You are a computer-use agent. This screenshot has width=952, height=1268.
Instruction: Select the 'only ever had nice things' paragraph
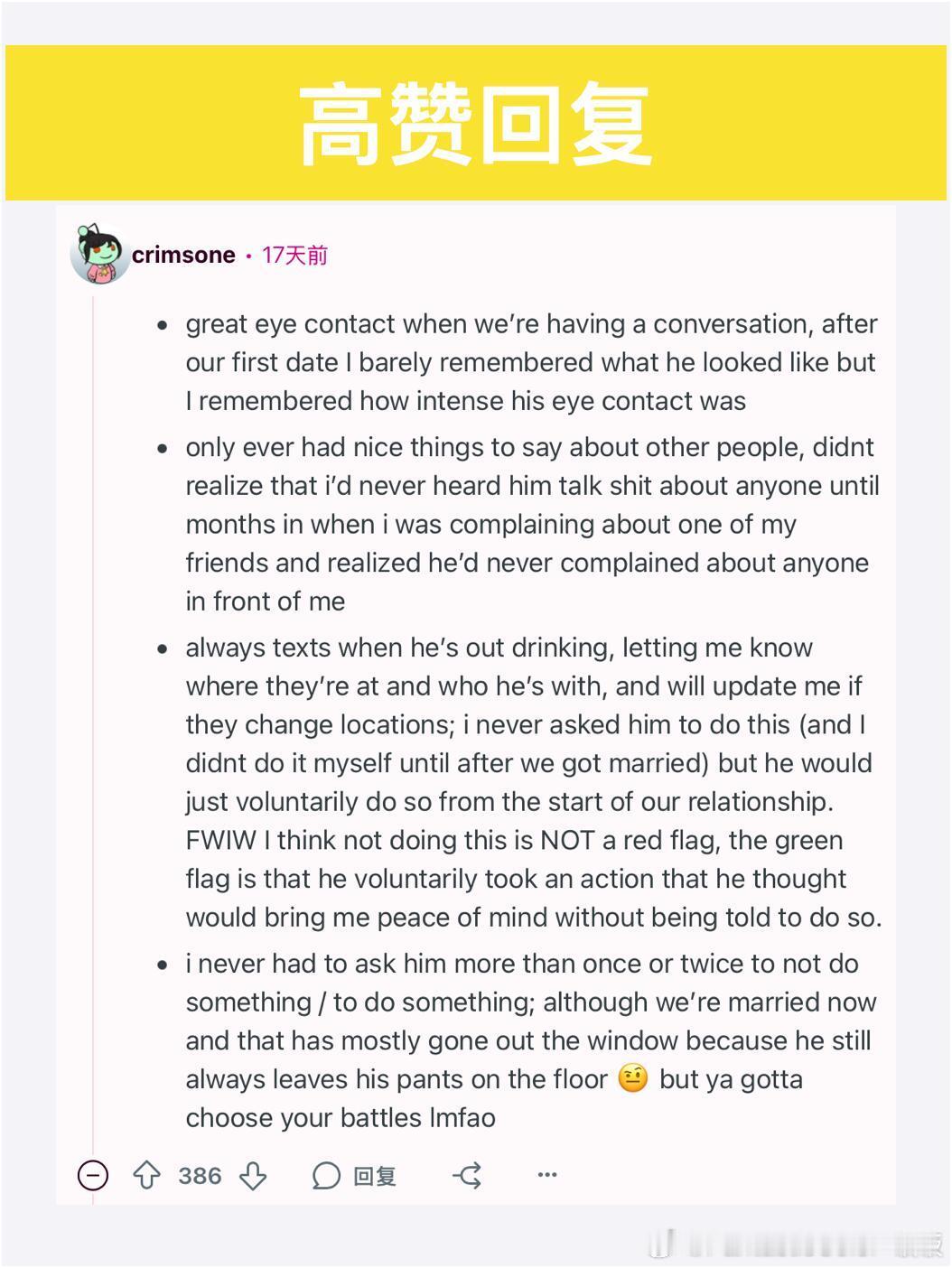pyautogui.click(x=533, y=524)
